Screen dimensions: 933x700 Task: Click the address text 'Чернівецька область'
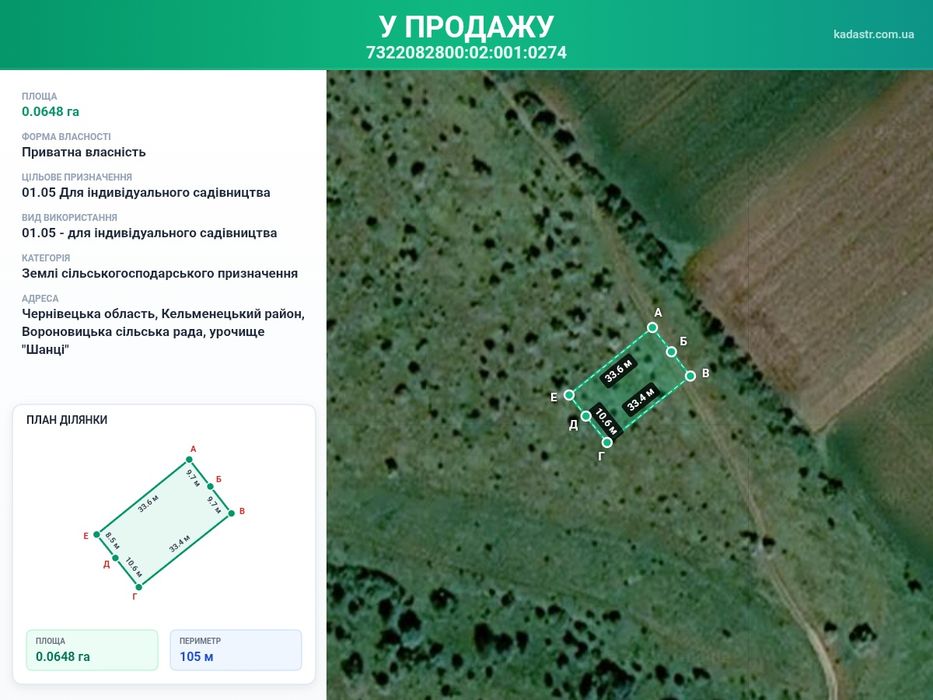(89, 314)
